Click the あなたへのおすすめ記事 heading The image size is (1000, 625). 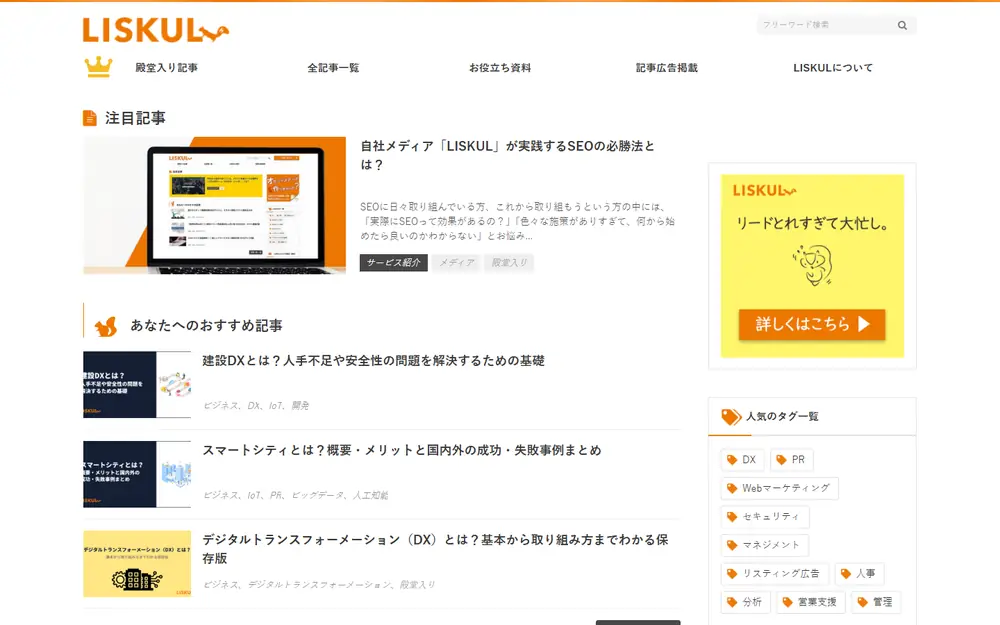(x=206, y=326)
